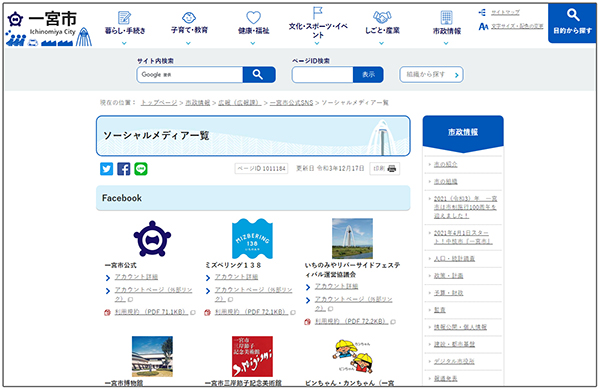The width and height of the screenshot is (600, 390).
Task: Open sidebar 政策・計画 link
Action: point(448,276)
